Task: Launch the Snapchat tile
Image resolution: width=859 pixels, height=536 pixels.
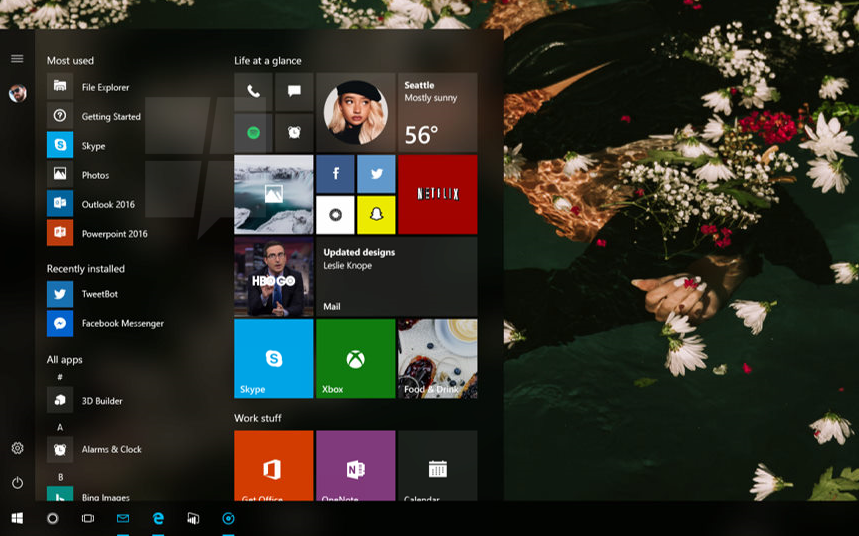Action: pyautogui.click(x=376, y=215)
